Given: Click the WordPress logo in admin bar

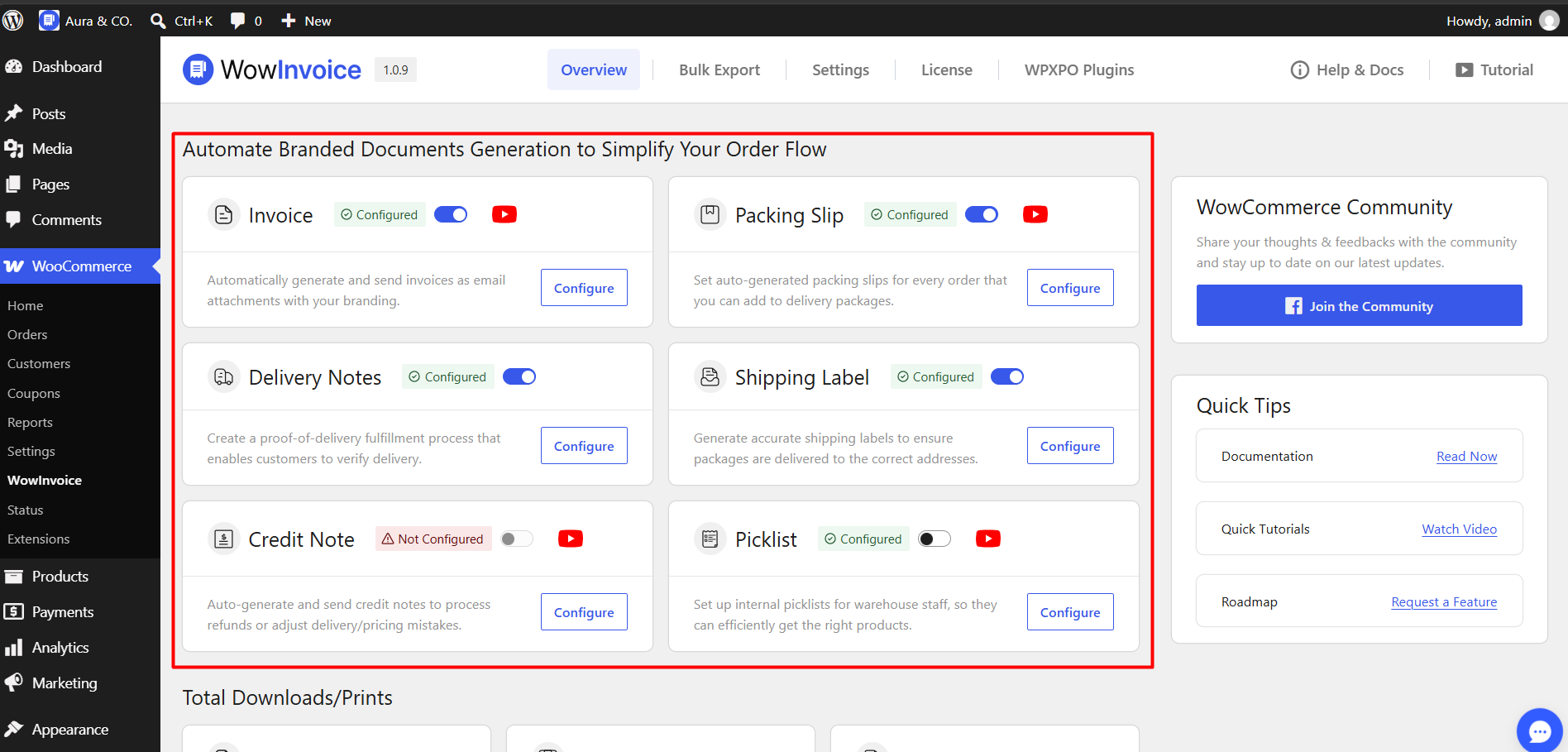Looking at the screenshot, I should [13, 21].
